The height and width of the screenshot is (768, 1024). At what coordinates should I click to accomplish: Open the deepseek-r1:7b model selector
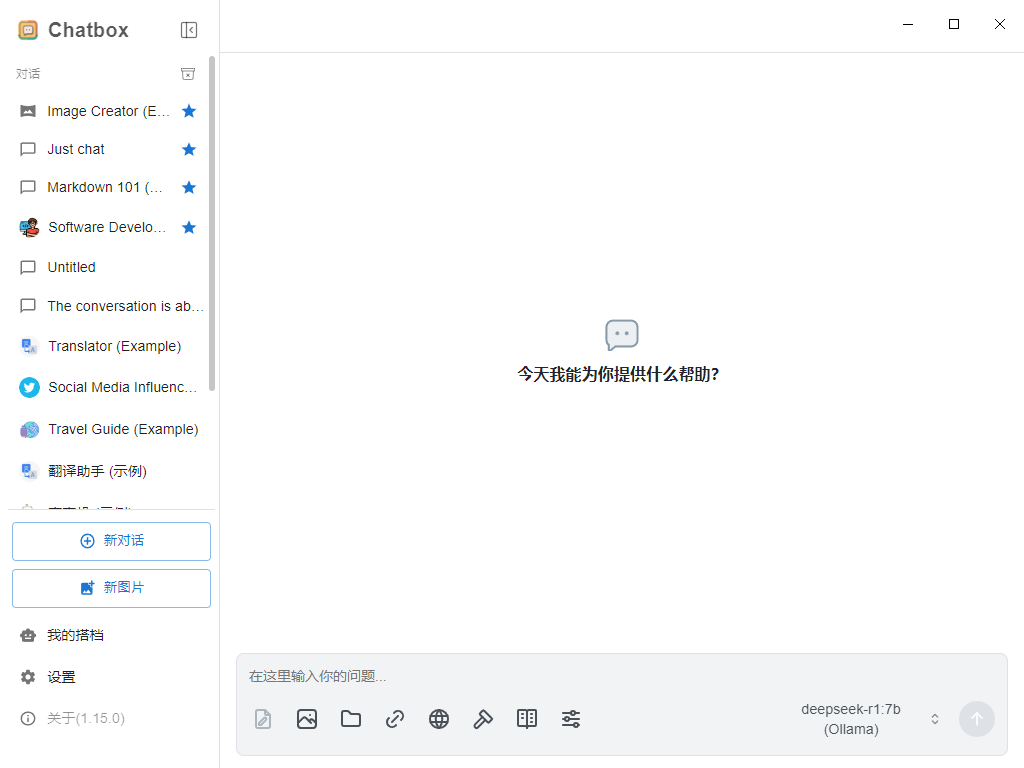click(851, 719)
